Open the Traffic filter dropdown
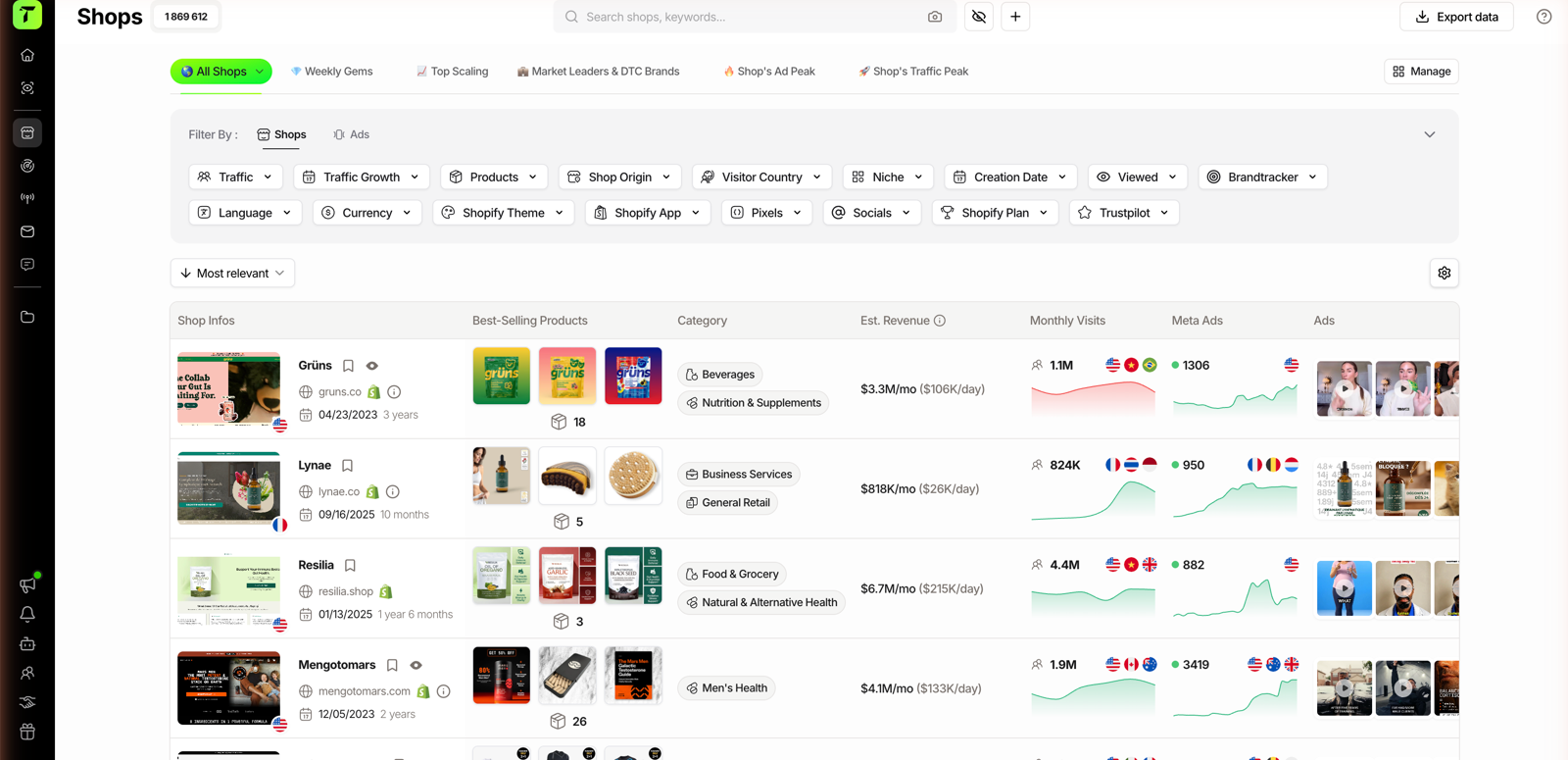 click(235, 177)
